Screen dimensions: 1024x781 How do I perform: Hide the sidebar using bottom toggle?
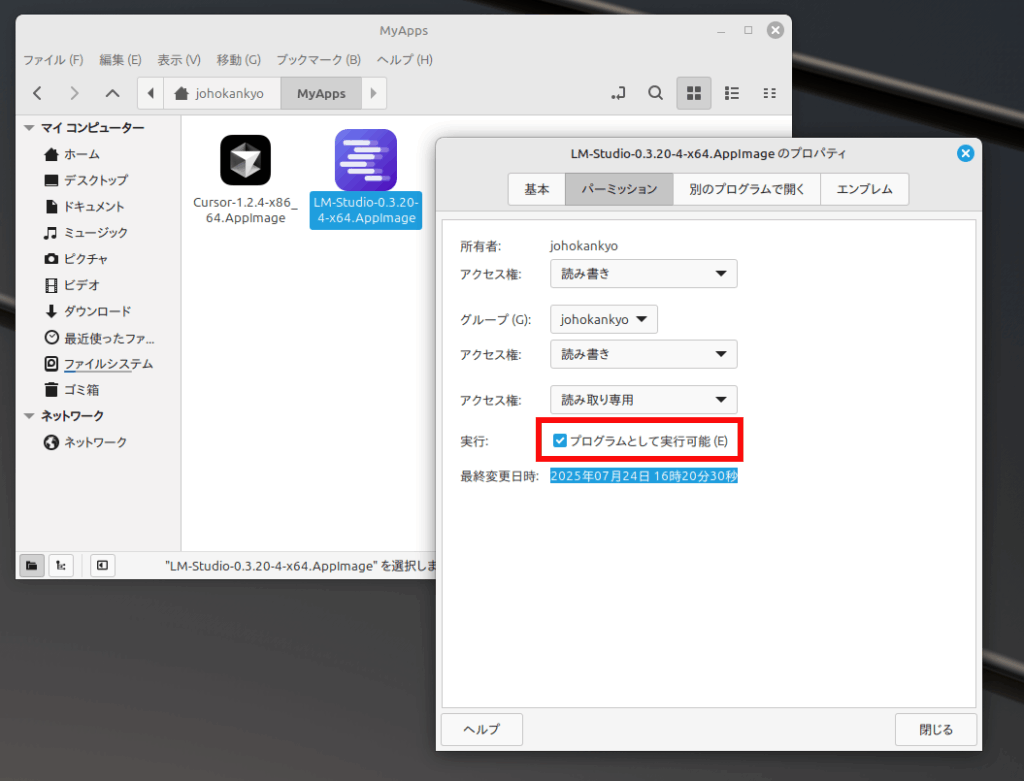click(102, 565)
